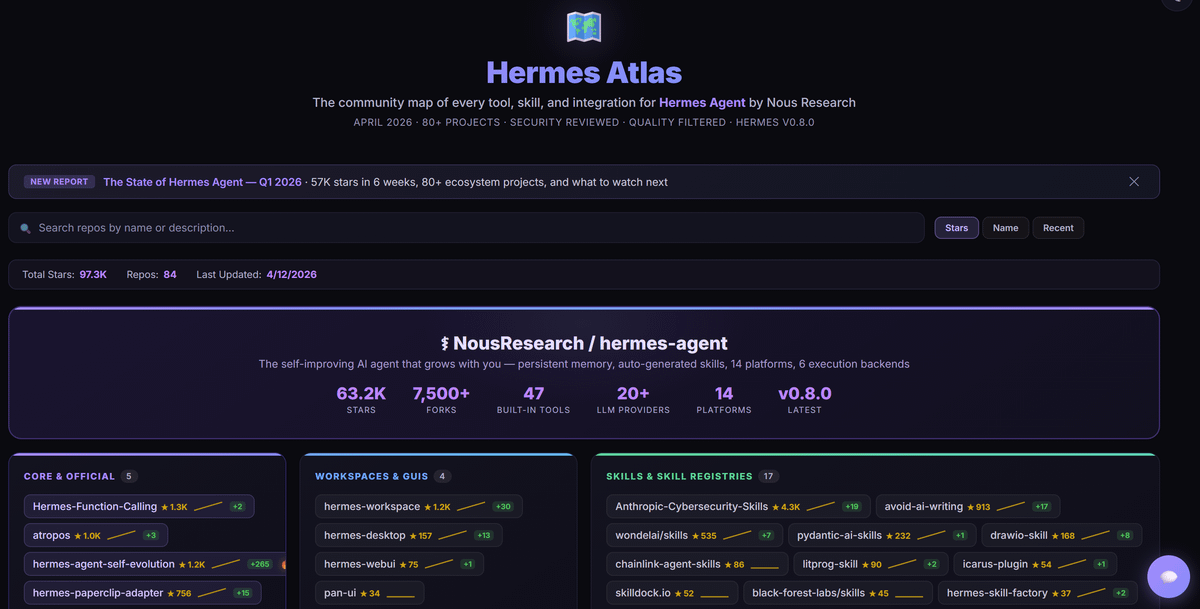Click the Workspaces & GUIs category heading
1200x609 pixels.
click(372, 477)
